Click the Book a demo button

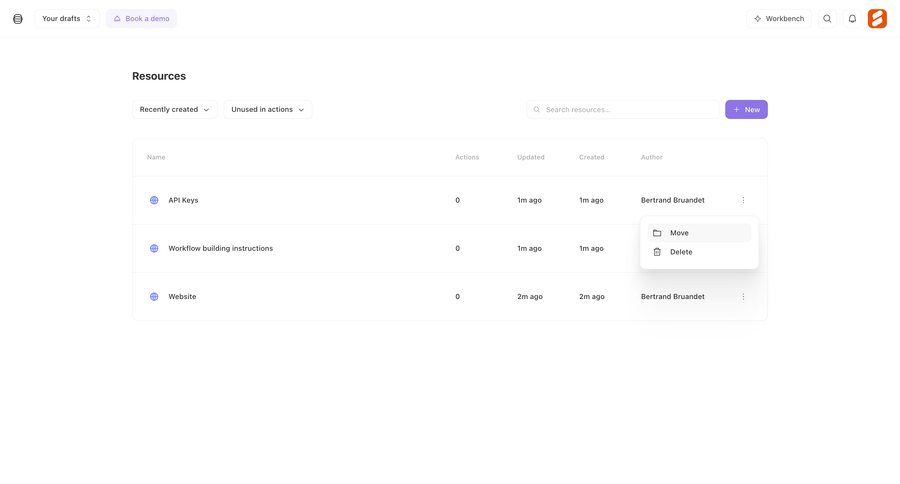(141, 19)
